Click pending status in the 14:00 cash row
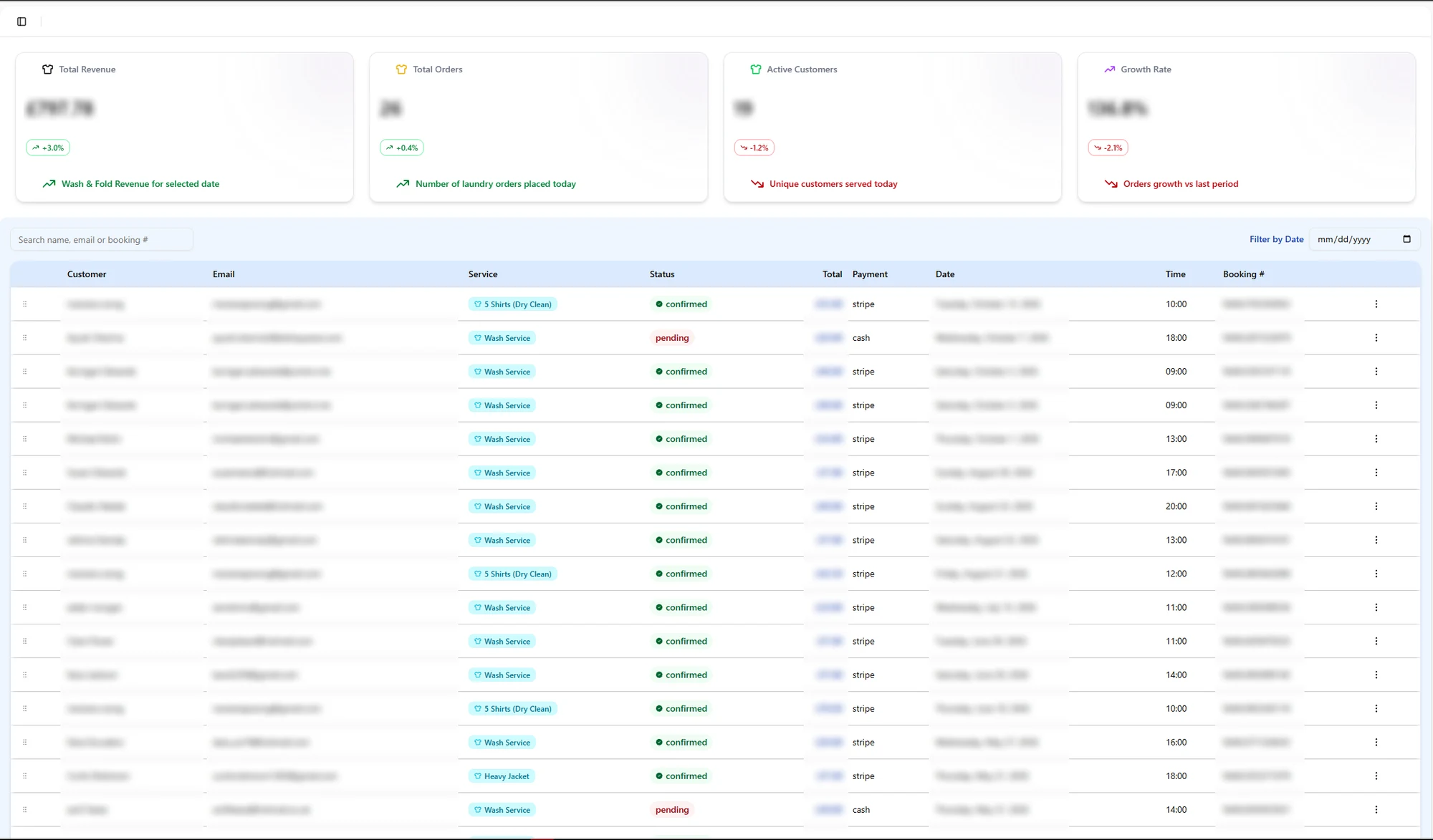This screenshot has height=840, width=1433. (x=672, y=810)
